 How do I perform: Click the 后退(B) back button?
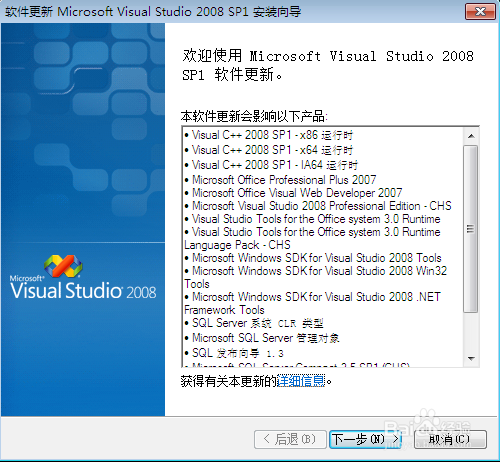290,439
